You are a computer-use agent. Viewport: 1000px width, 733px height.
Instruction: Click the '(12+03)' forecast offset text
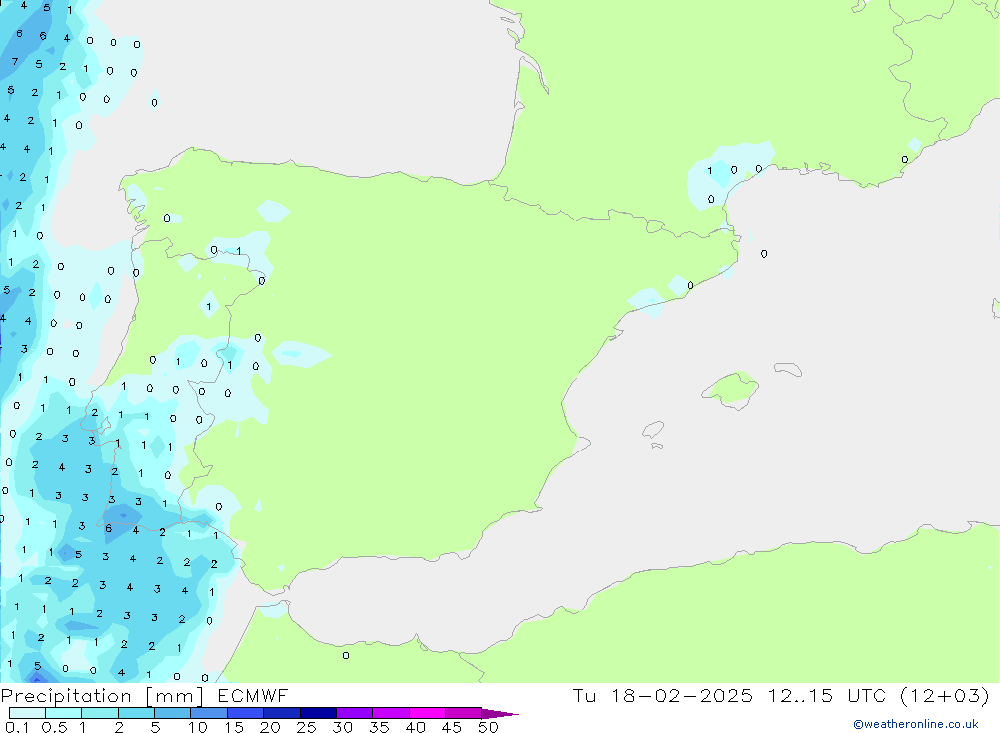coord(945,696)
